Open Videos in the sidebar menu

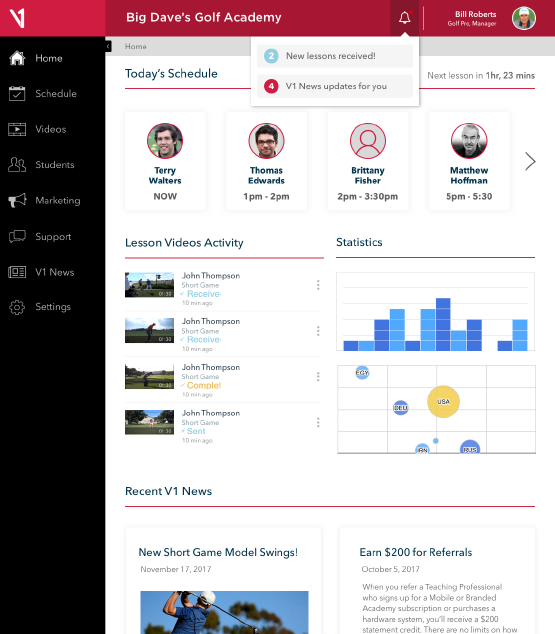click(51, 129)
